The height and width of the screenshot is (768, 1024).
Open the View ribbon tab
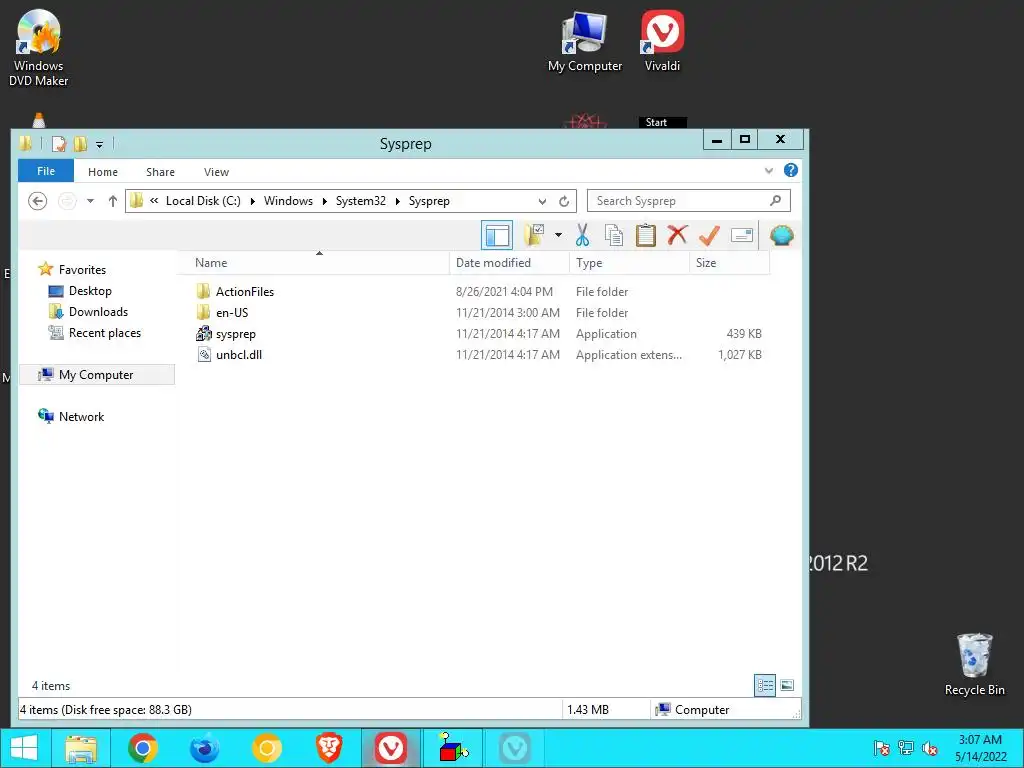pyautogui.click(x=216, y=172)
